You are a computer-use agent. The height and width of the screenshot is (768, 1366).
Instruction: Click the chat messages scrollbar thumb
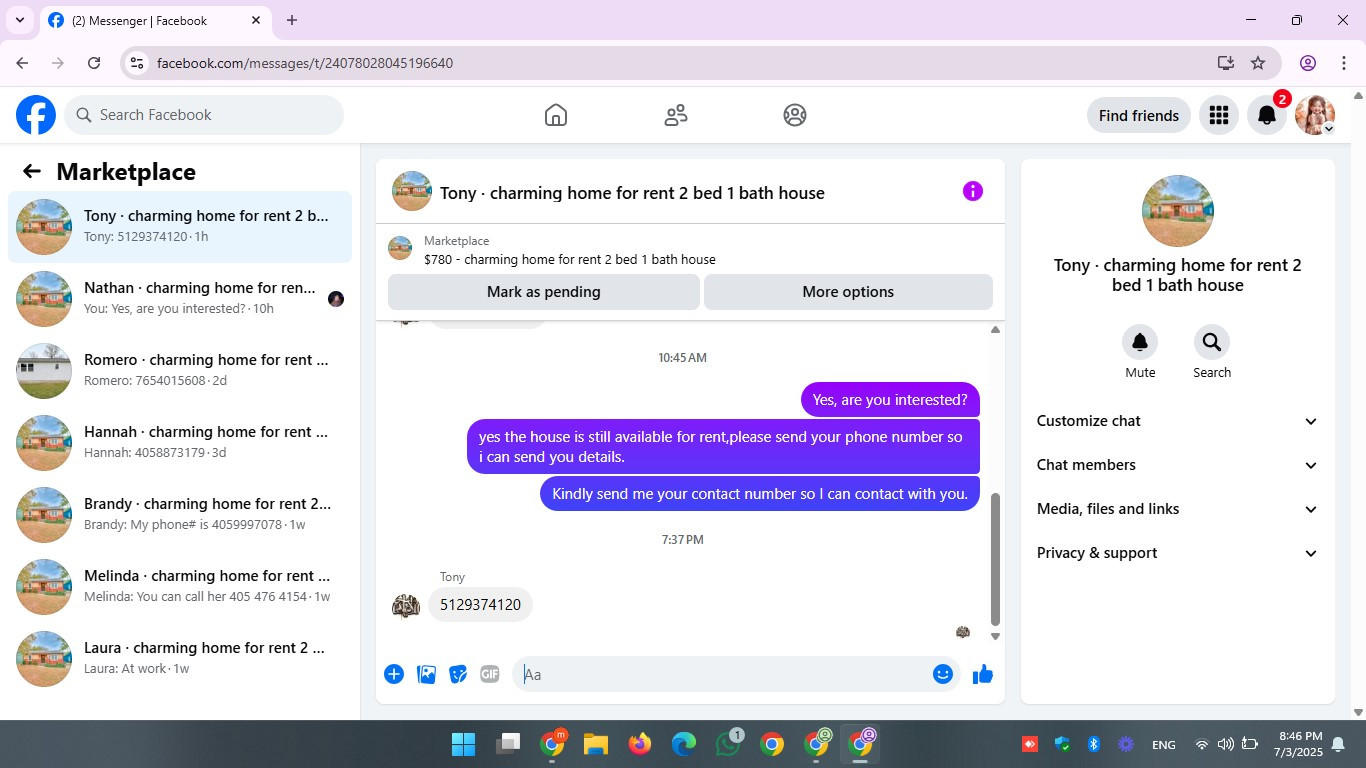click(995, 558)
